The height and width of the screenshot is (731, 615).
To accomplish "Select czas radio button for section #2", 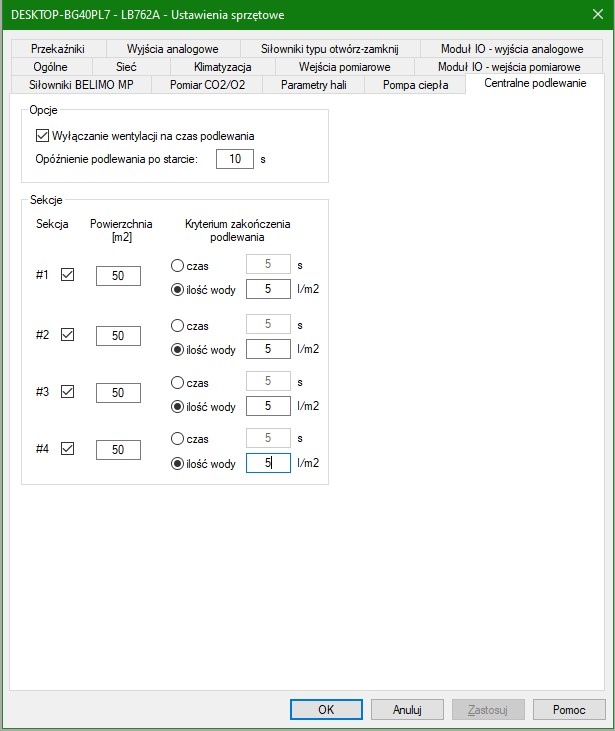I will tap(177, 325).
